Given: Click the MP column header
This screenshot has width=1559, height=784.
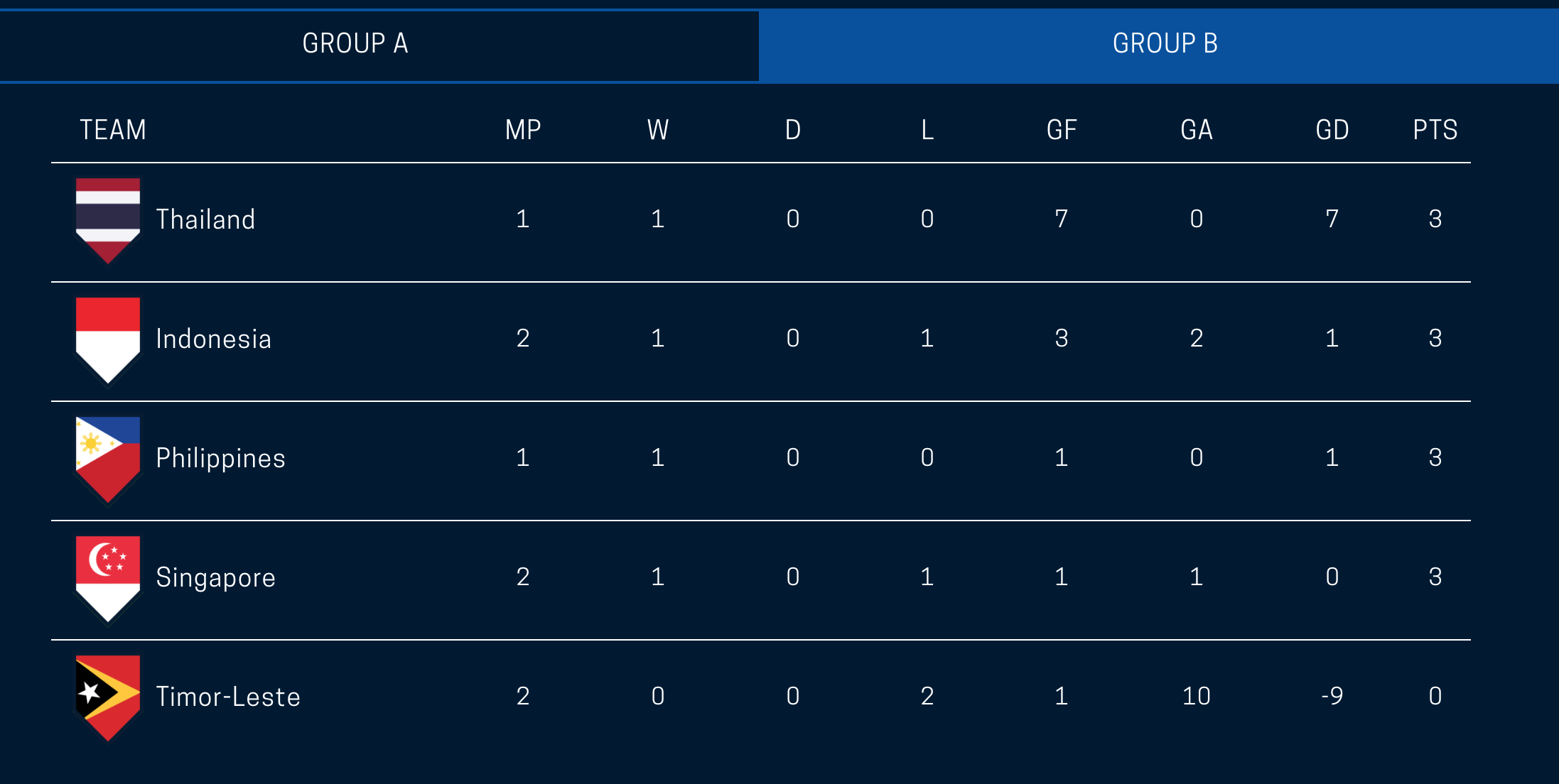Looking at the screenshot, I should click(523, 130).
